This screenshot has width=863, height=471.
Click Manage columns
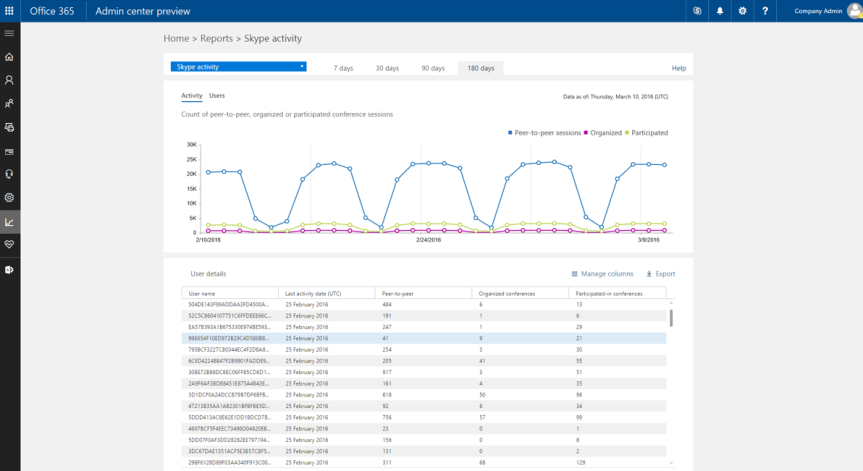point(602,273)
